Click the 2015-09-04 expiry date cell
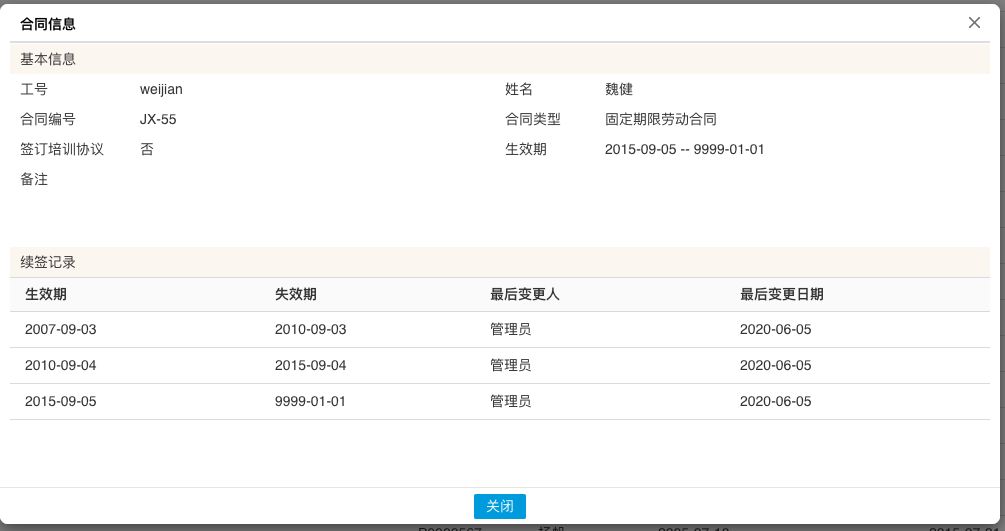Screen dimensions: 1005x531 tap(310, 365)
